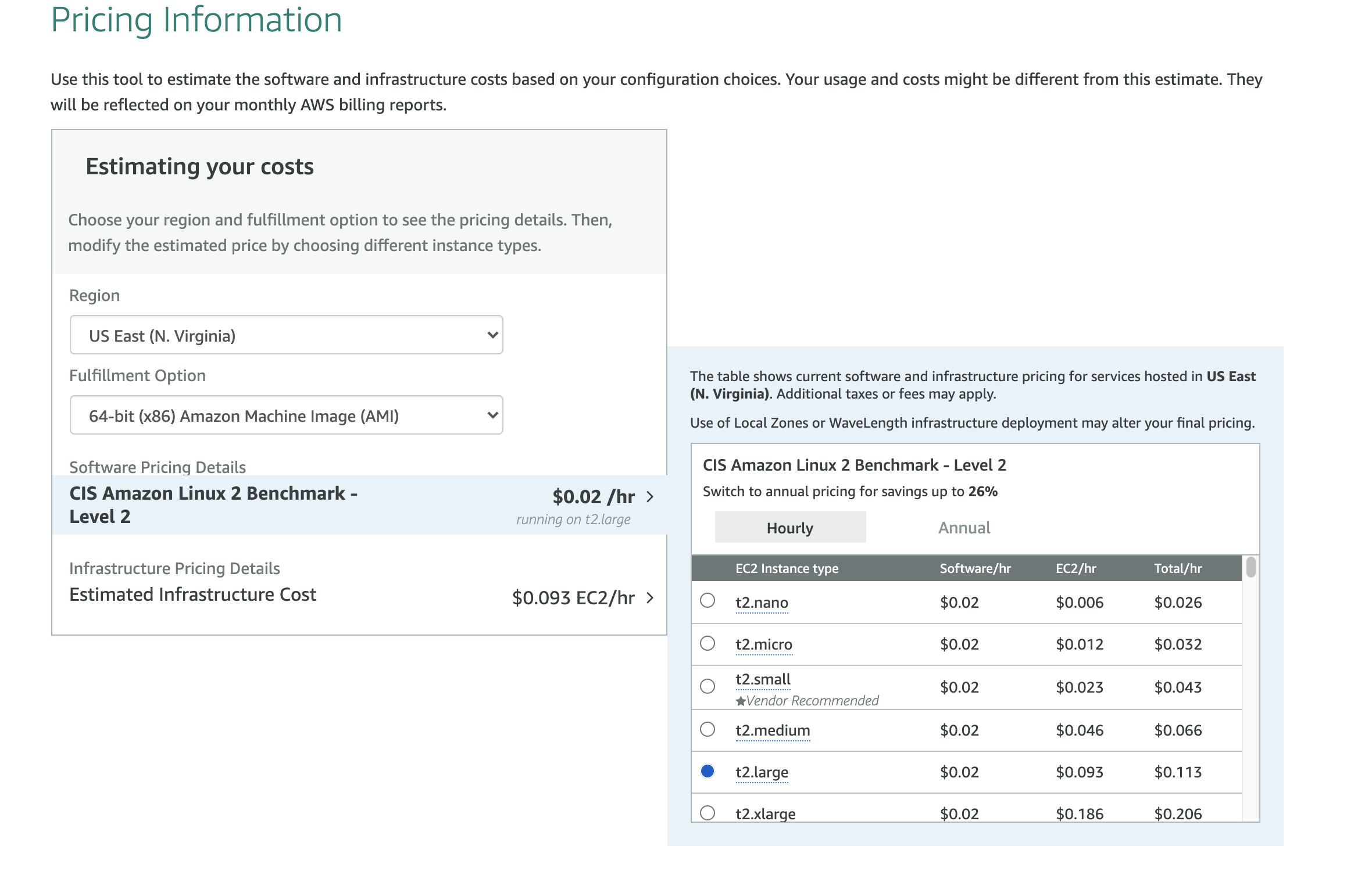Click the 26% annual savings text

click(982, 492)
